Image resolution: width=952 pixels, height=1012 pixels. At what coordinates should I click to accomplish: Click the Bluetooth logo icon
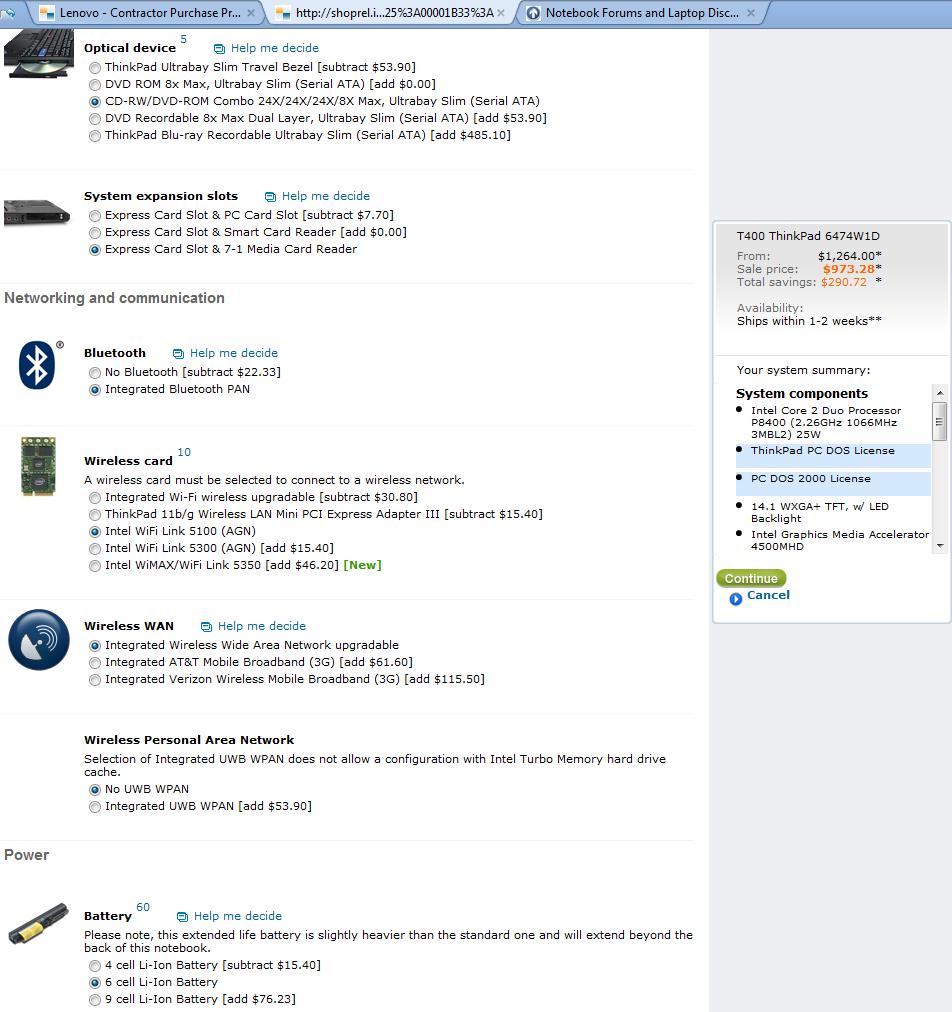(37, 365)
